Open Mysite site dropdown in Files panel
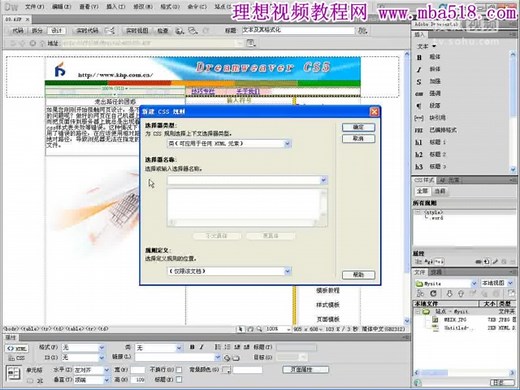This screenshot has width=520, height=390. point(474,283)
